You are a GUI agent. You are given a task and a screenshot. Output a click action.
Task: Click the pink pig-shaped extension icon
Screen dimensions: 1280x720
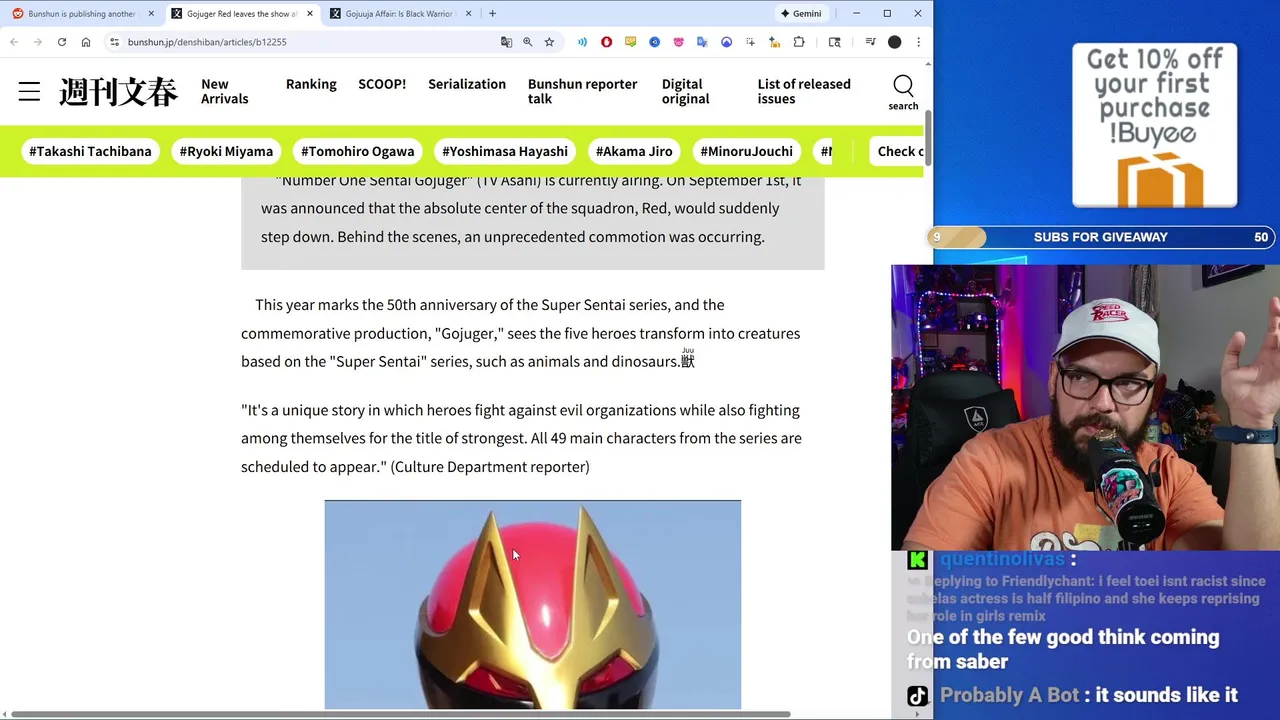tap(678, 42)
